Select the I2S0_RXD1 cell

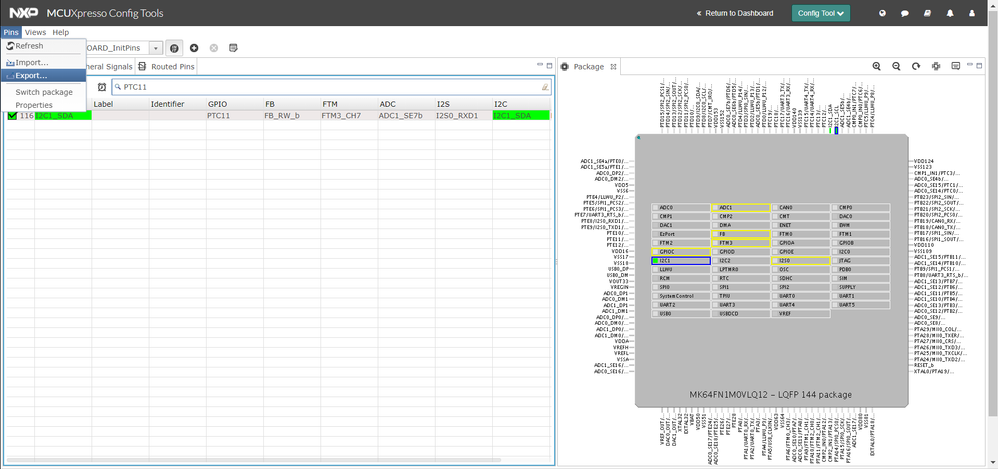click(x=463, y=116)
